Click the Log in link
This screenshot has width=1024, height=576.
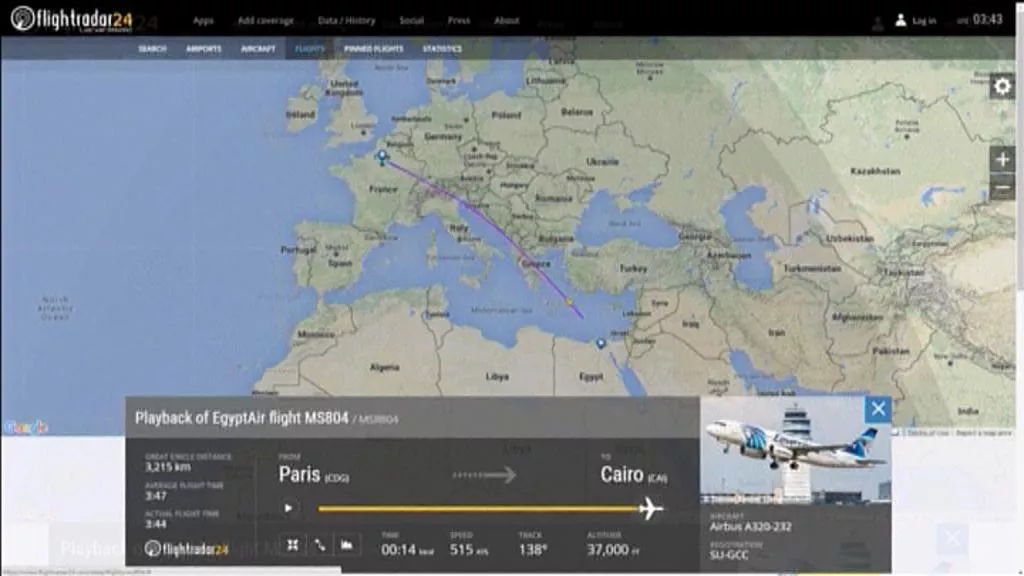click(x=924, y=21)
